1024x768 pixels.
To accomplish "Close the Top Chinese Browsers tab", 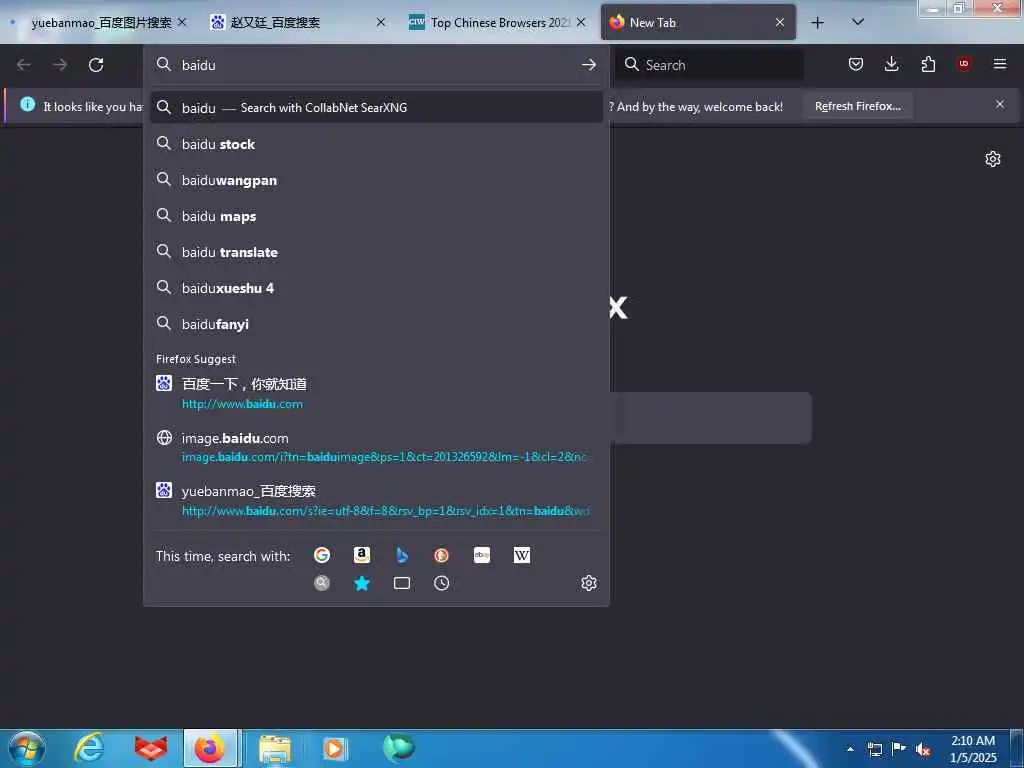I will pos(581,22).
